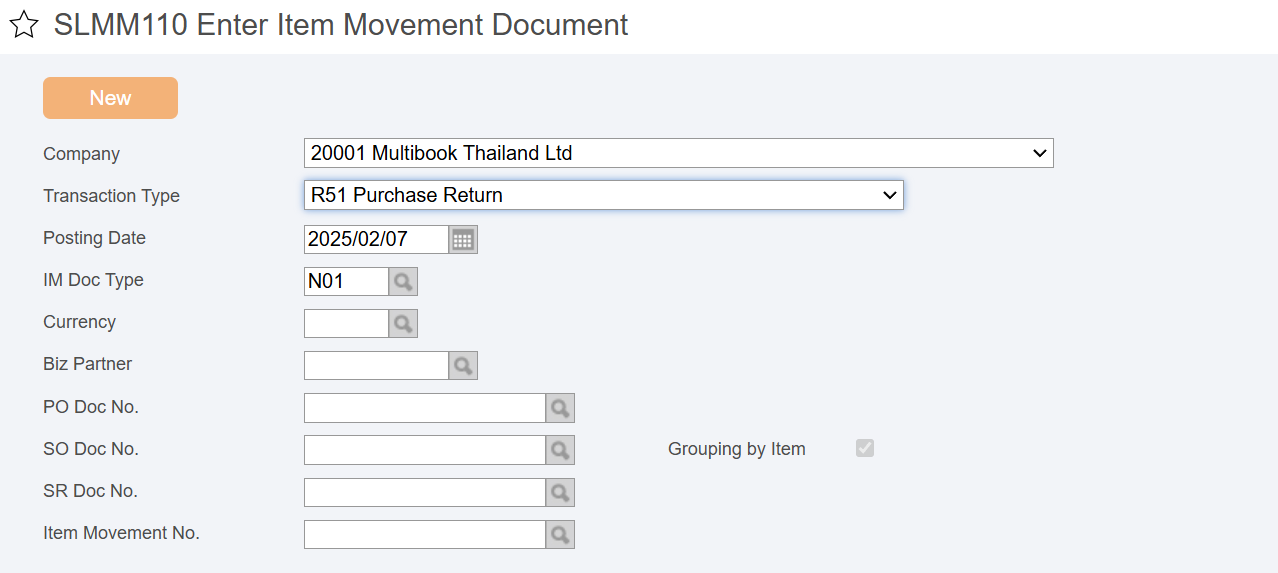Click the SO Doc No. search icon
The image size is (1278, 573).
click(x=560, y=450)
